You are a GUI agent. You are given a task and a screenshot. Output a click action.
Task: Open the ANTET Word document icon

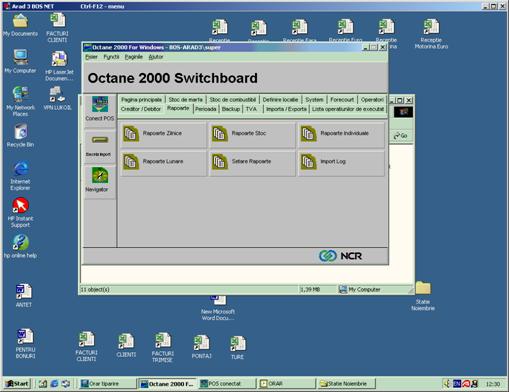pyautogui.click(x=24, y=295)
